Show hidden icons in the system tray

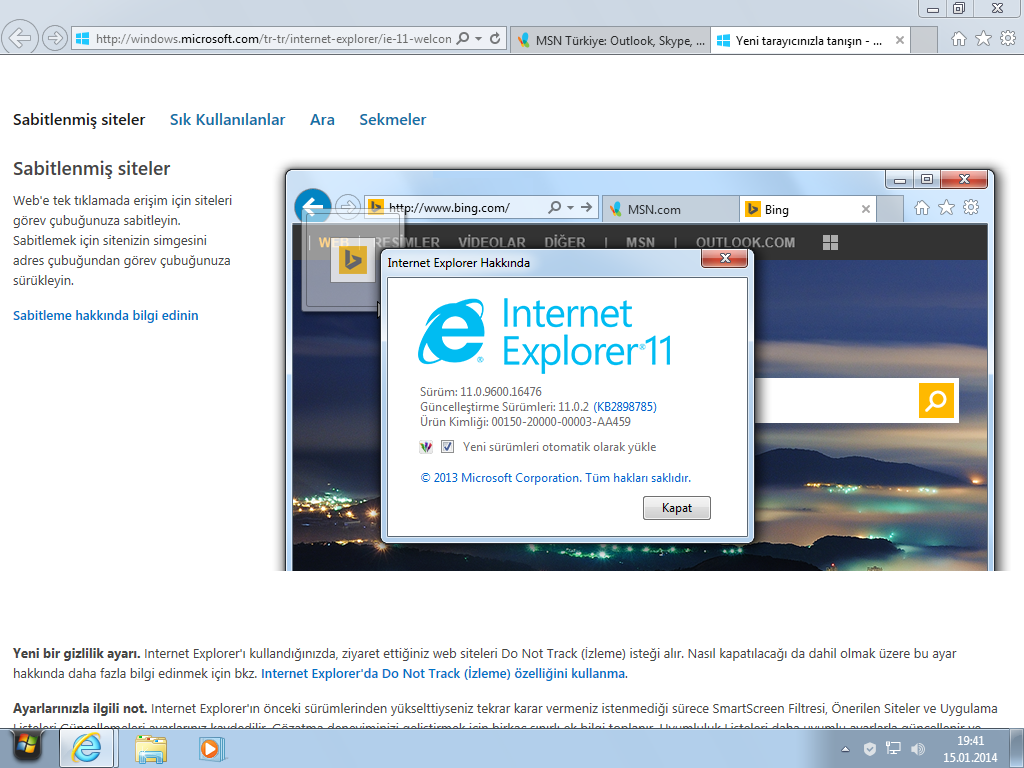(x=846, y=748)
